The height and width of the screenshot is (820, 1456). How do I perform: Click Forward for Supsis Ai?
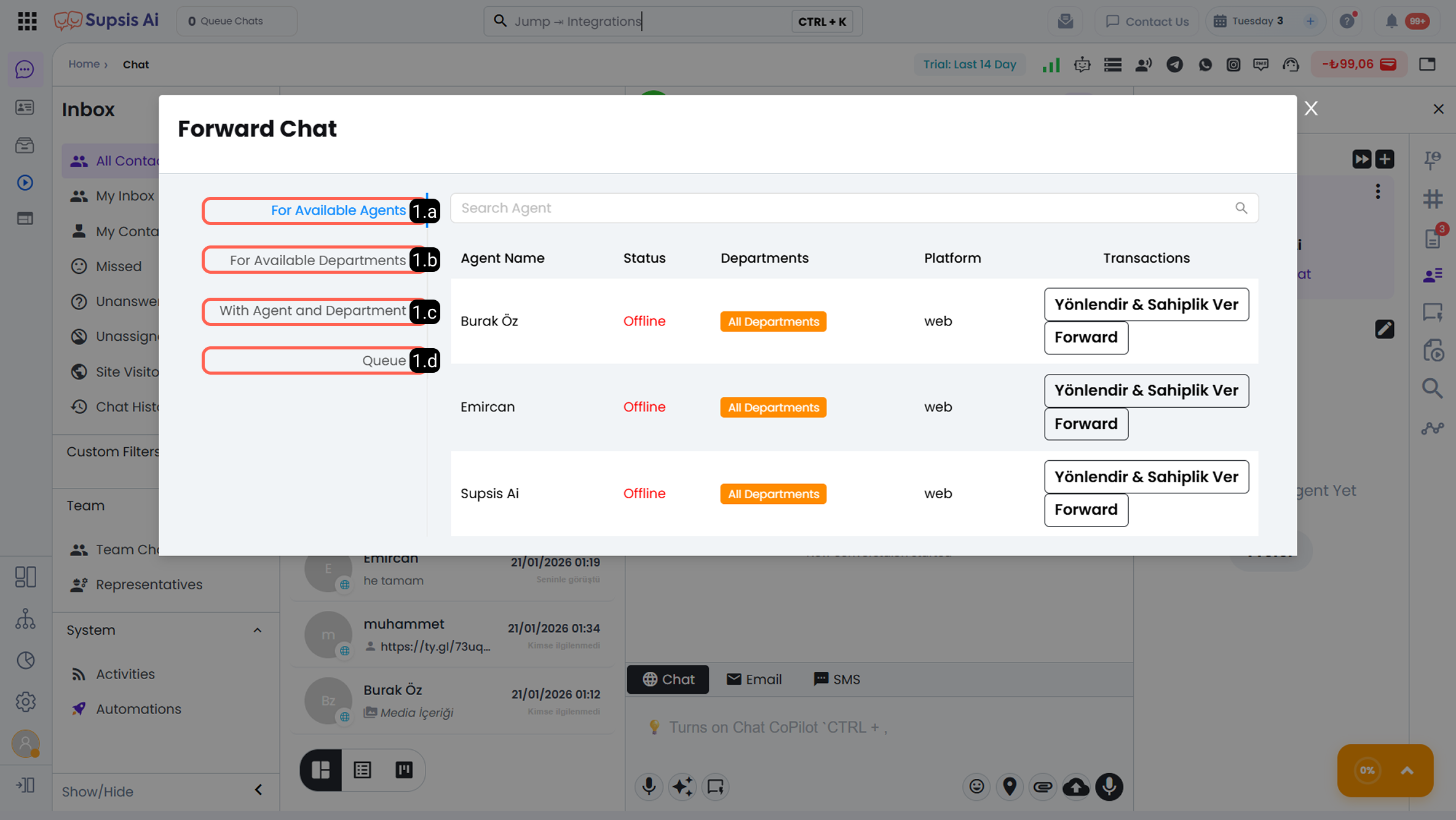1086,510
